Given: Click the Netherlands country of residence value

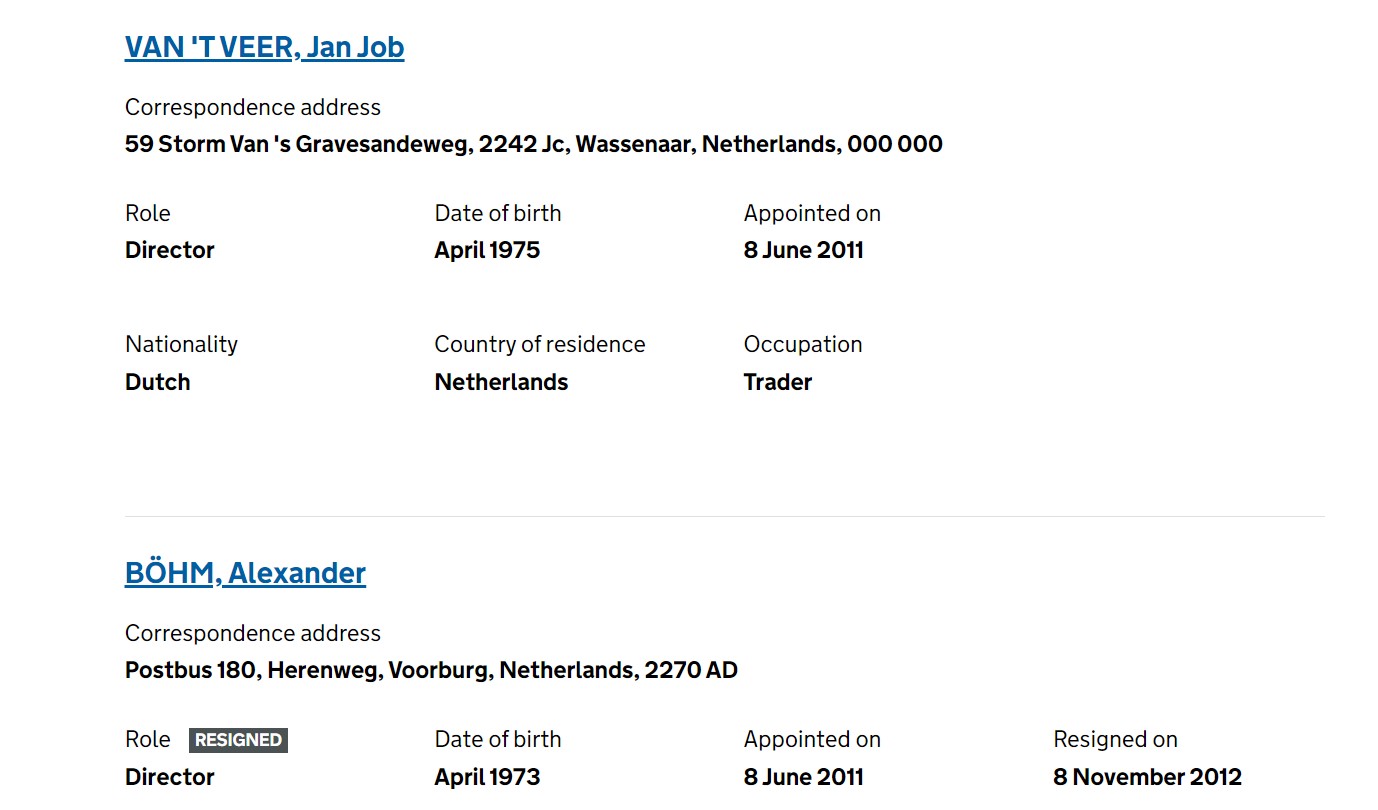Looking at the screenshot, I should pos(501,382).
